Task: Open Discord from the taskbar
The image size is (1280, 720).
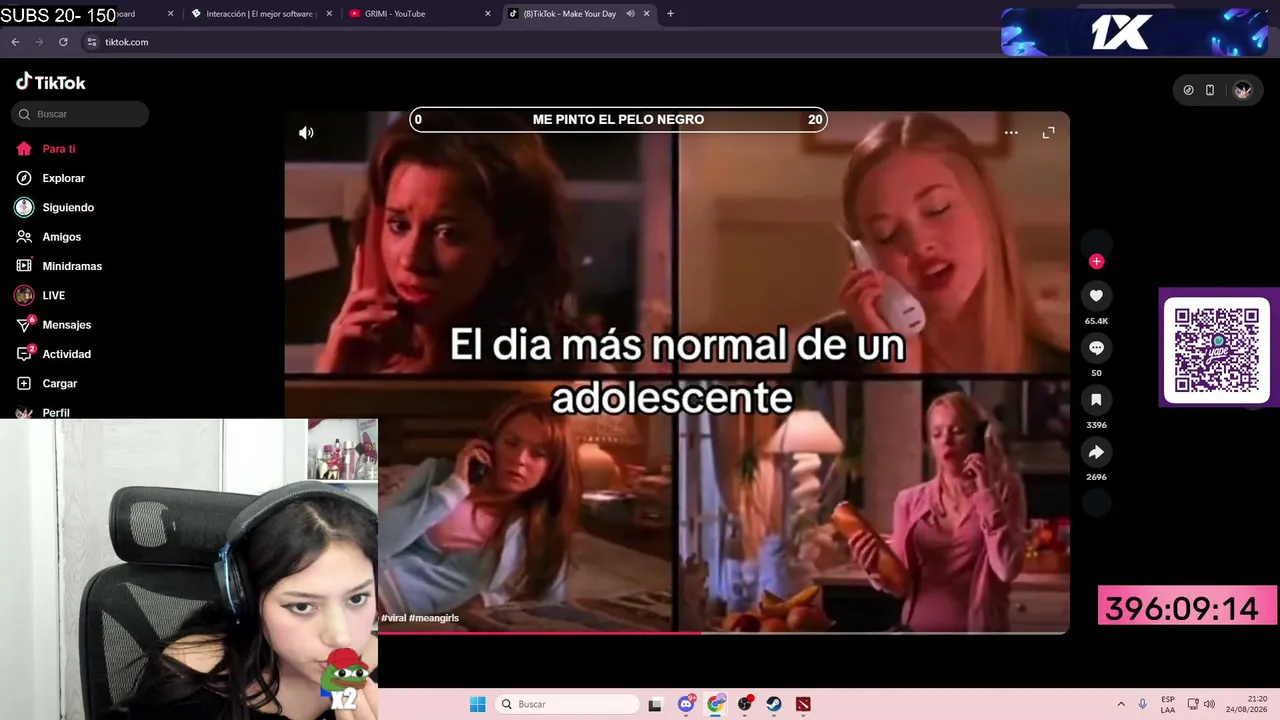Action: click(686, 704)
